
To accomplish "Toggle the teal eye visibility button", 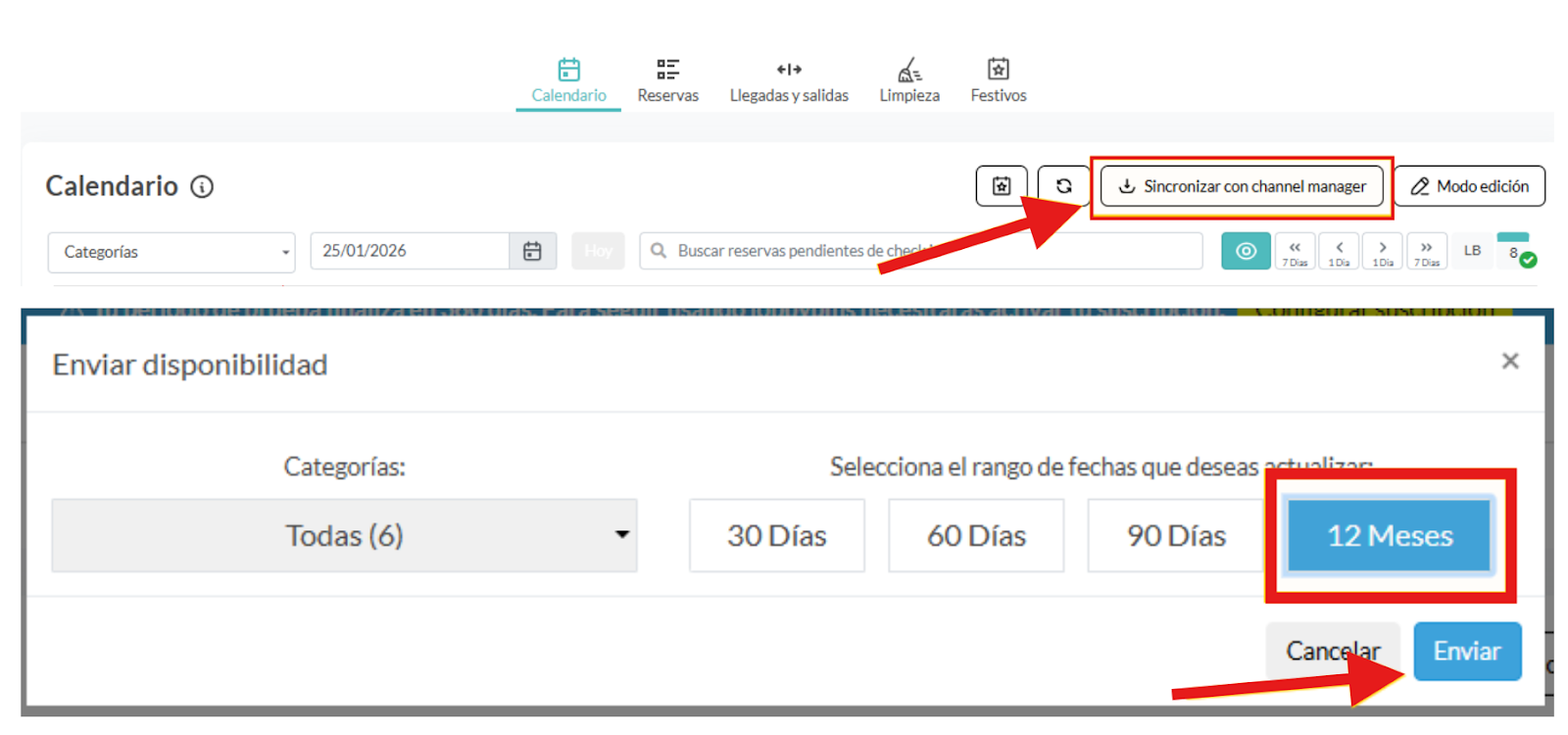I will [x=1246, y=251].
